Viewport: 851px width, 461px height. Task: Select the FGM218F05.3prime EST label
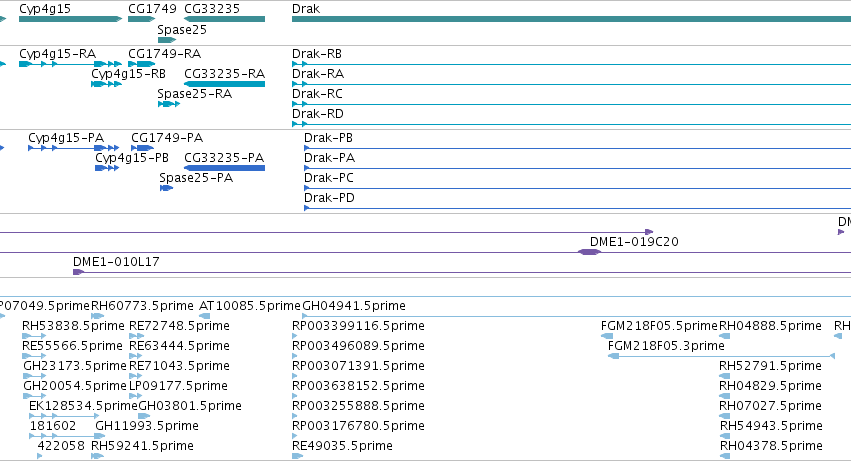pyautogui.click(x=666, y=346)
